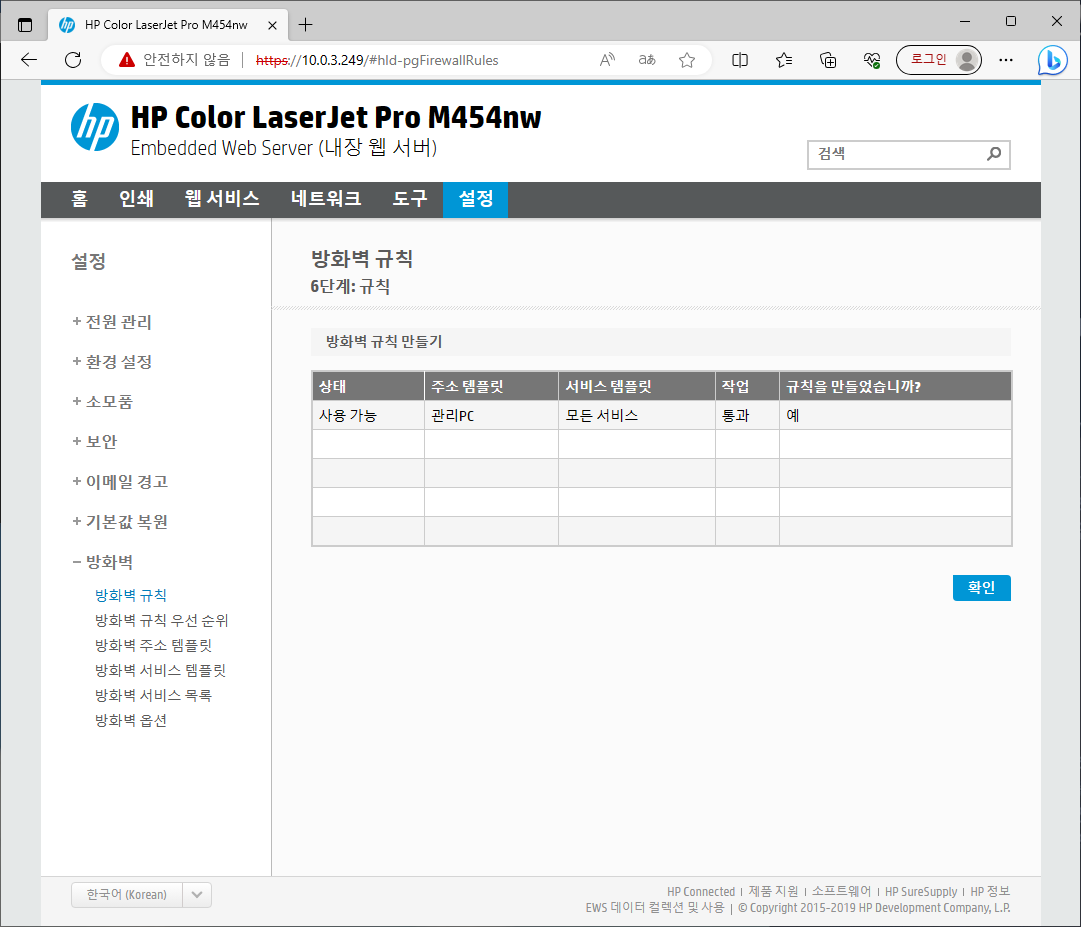Expand the 이메일 경고 section
The height and width of the screenshot is (927, 1081).
click(x=120, y=482)
